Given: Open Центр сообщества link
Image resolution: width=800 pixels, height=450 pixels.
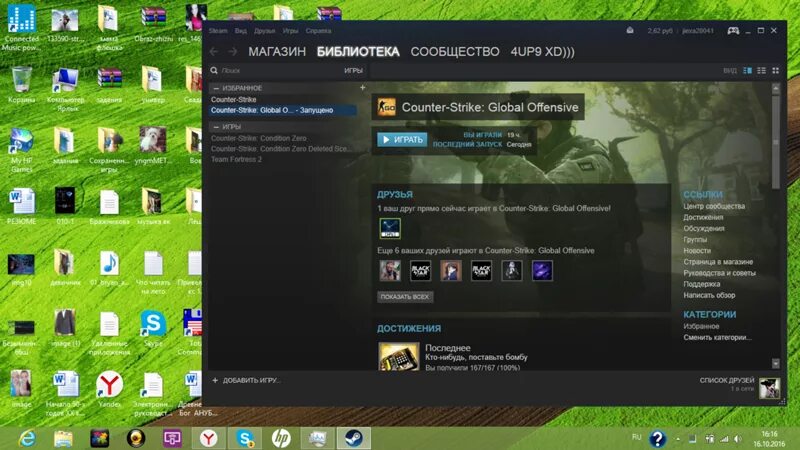Looking at the screenshot, I should coord(714,206).
